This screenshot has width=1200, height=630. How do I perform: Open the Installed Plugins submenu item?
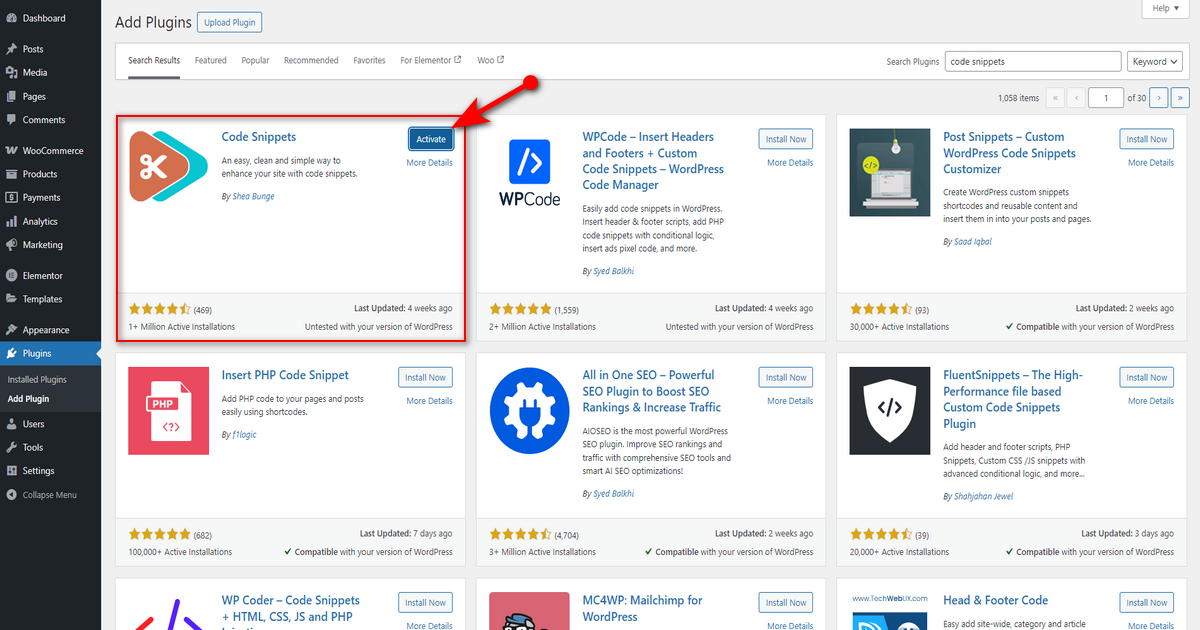click(37, 380)
